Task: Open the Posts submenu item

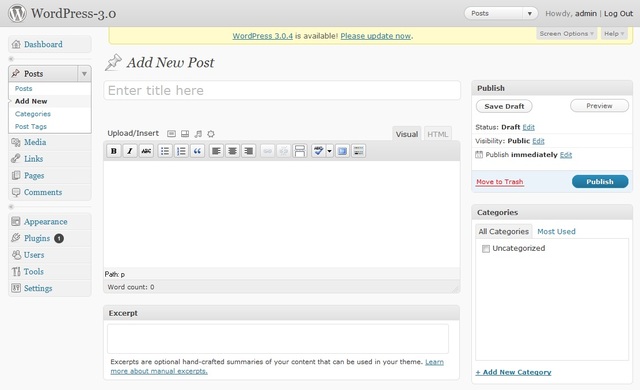Action: point(23,89)
